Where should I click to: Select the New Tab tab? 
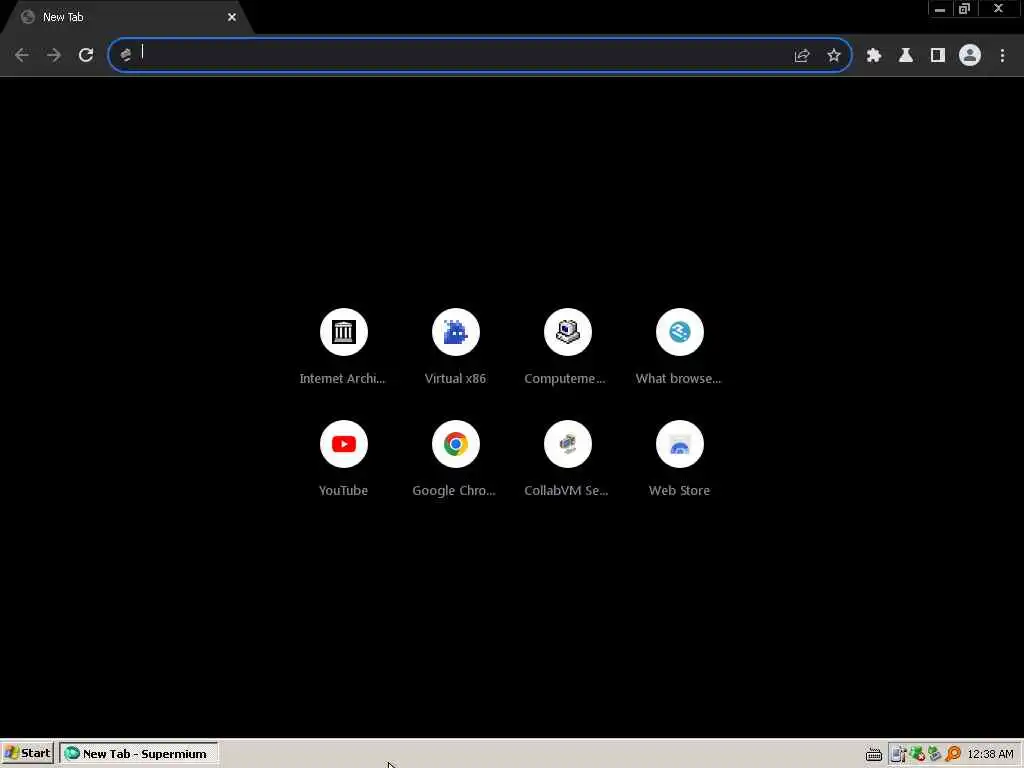click(126, 18)
